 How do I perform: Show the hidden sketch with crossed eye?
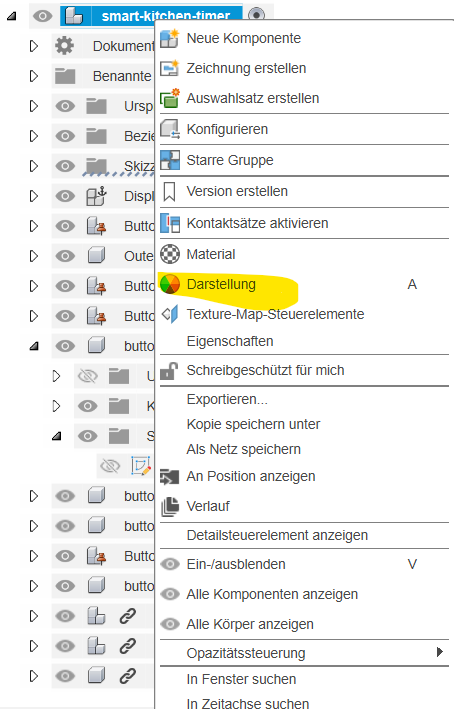pos(110,466)
